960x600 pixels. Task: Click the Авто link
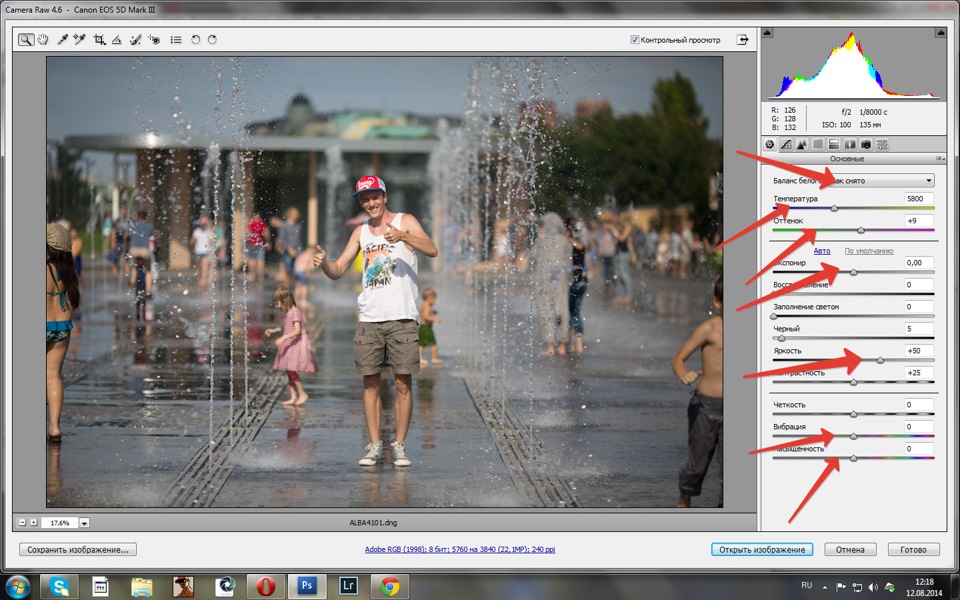pos(822,251)
